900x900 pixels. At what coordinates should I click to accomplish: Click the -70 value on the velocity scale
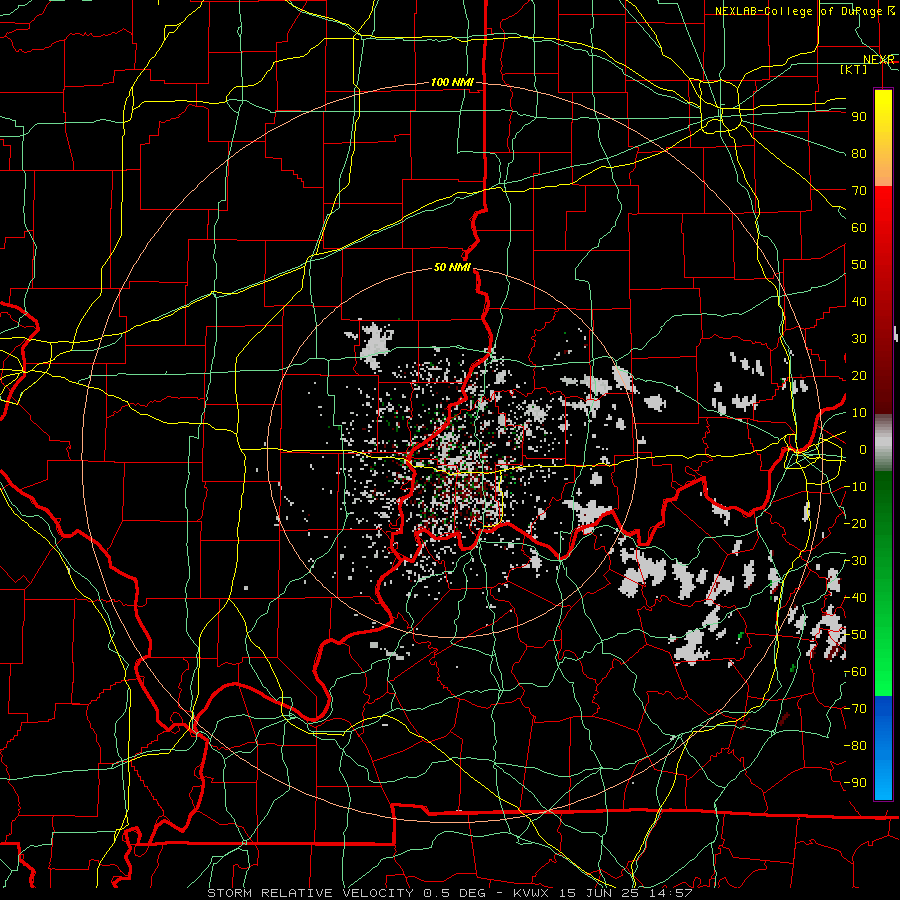(855, 709)
